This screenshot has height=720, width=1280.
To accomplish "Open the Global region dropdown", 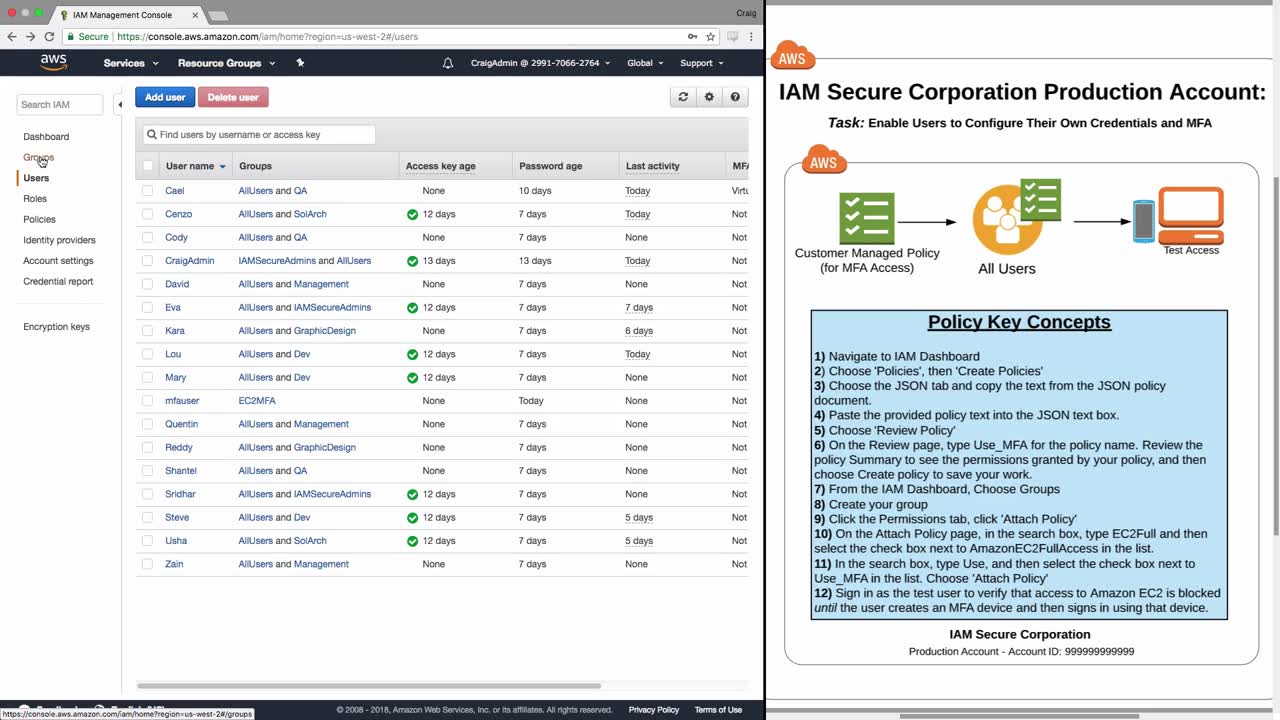I will [645, 63].
